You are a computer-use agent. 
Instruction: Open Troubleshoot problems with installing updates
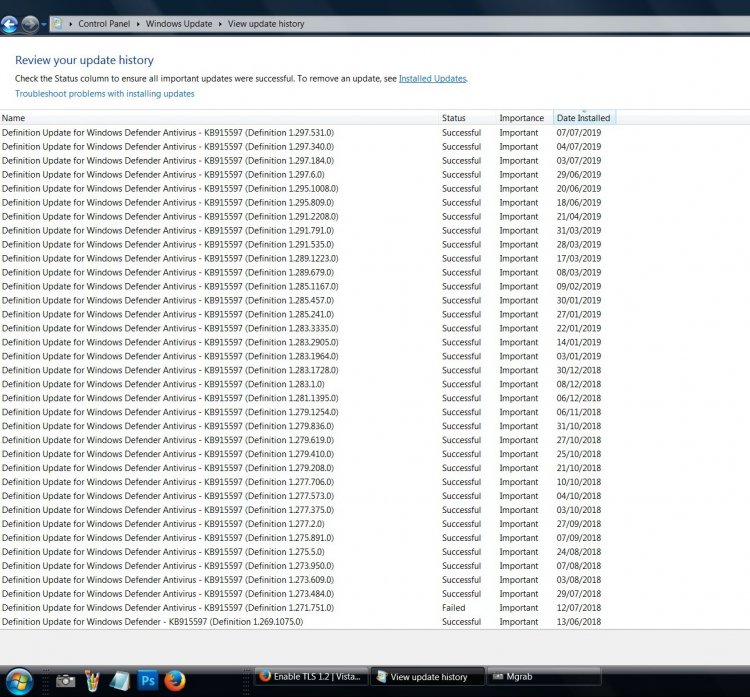[105, 94]
